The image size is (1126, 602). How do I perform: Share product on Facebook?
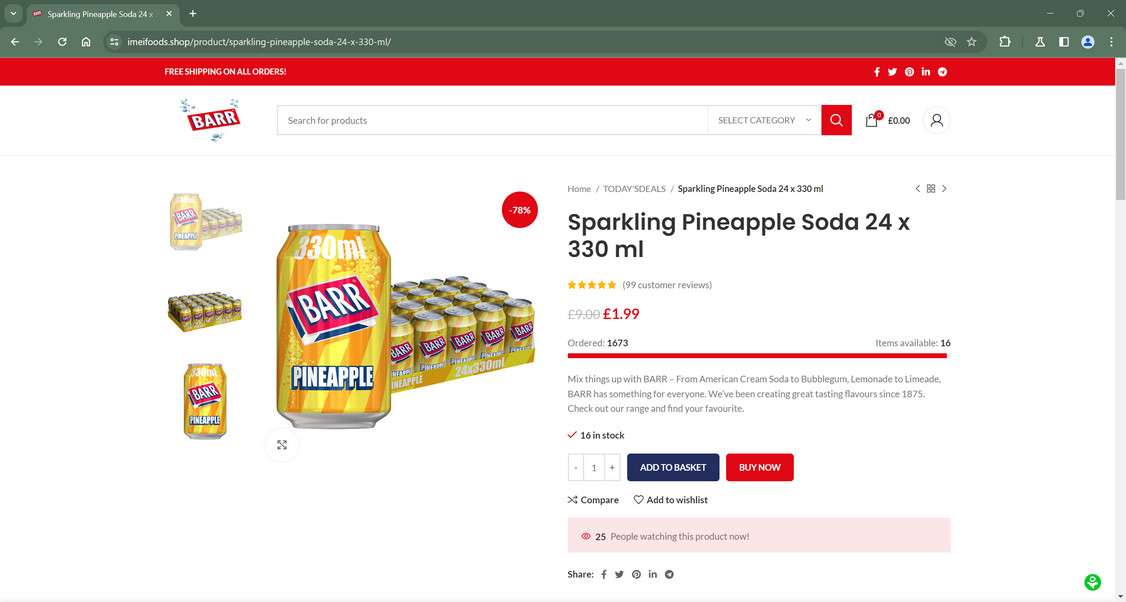pyautogui.click(x=604, y=574)
